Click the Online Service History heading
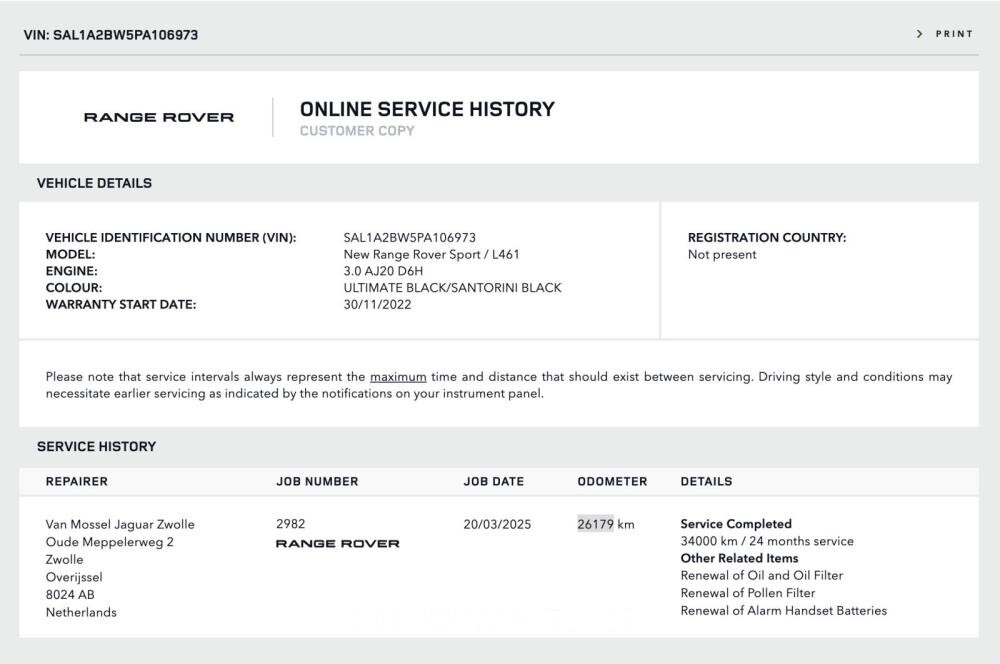Viewport: 1000px width, 664px height. click(x=427, y=110)
